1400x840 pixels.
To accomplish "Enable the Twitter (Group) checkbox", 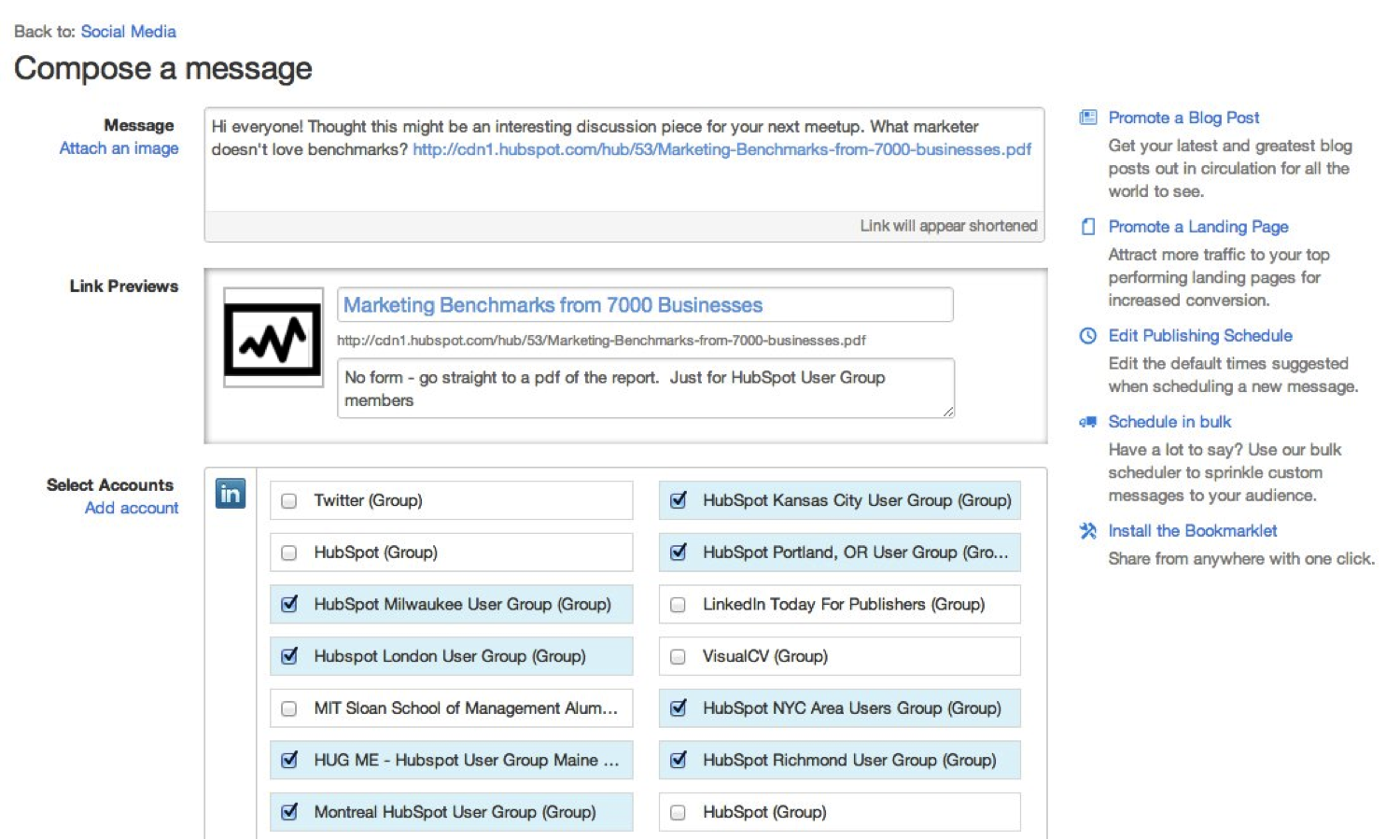I will click(289, 501).
